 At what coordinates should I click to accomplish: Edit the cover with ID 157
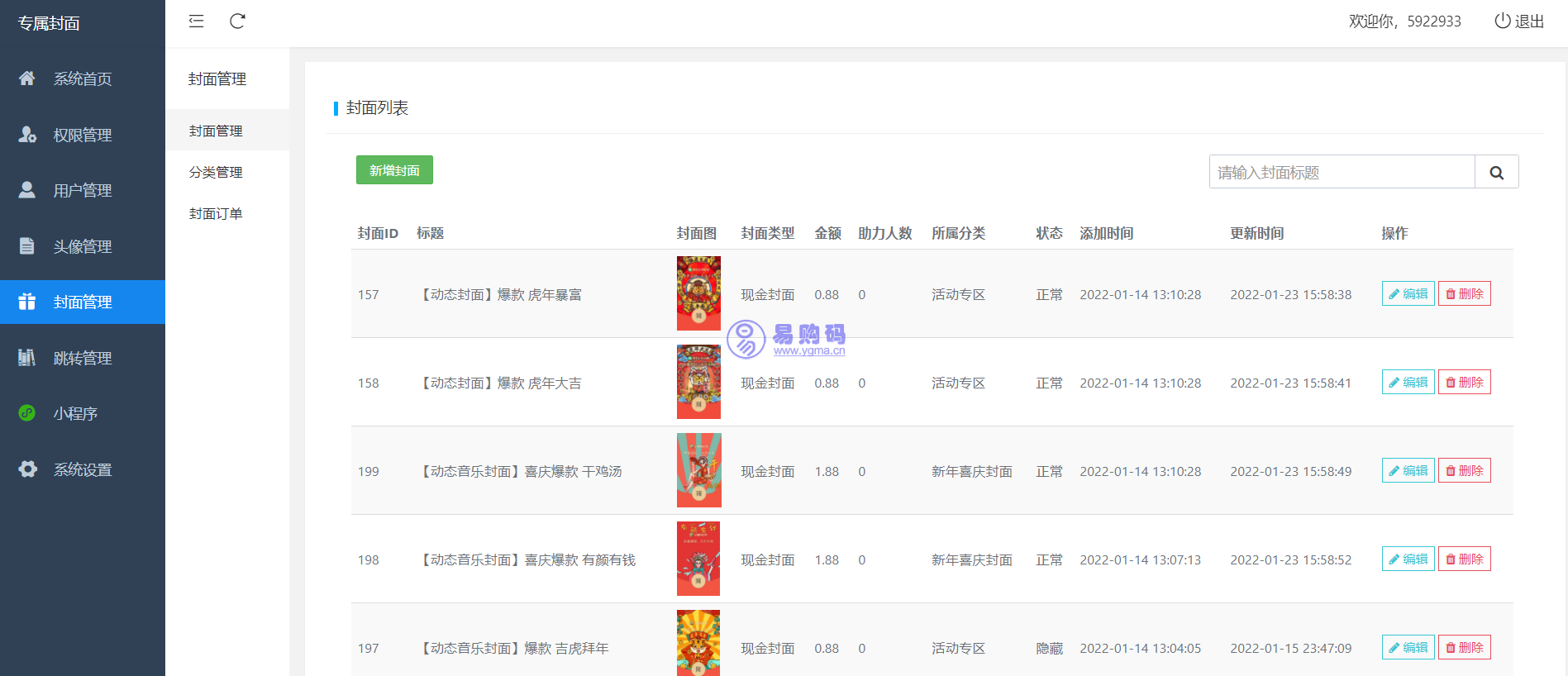1408,294
